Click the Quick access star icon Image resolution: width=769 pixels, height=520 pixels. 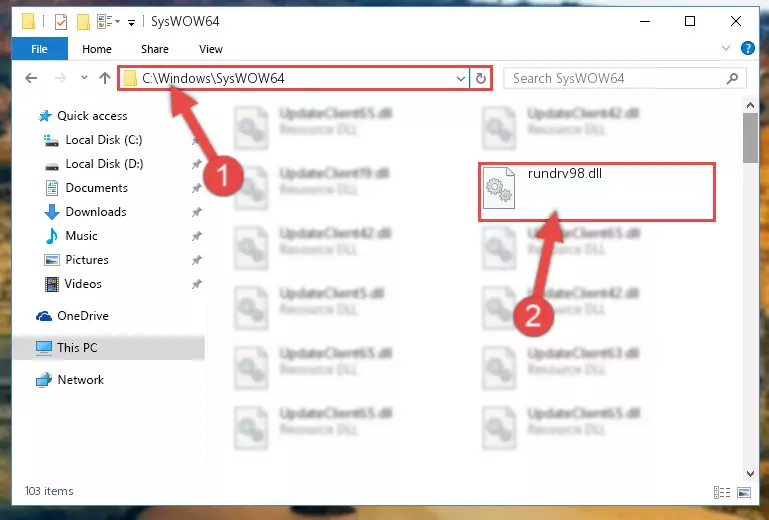(45, 116)
